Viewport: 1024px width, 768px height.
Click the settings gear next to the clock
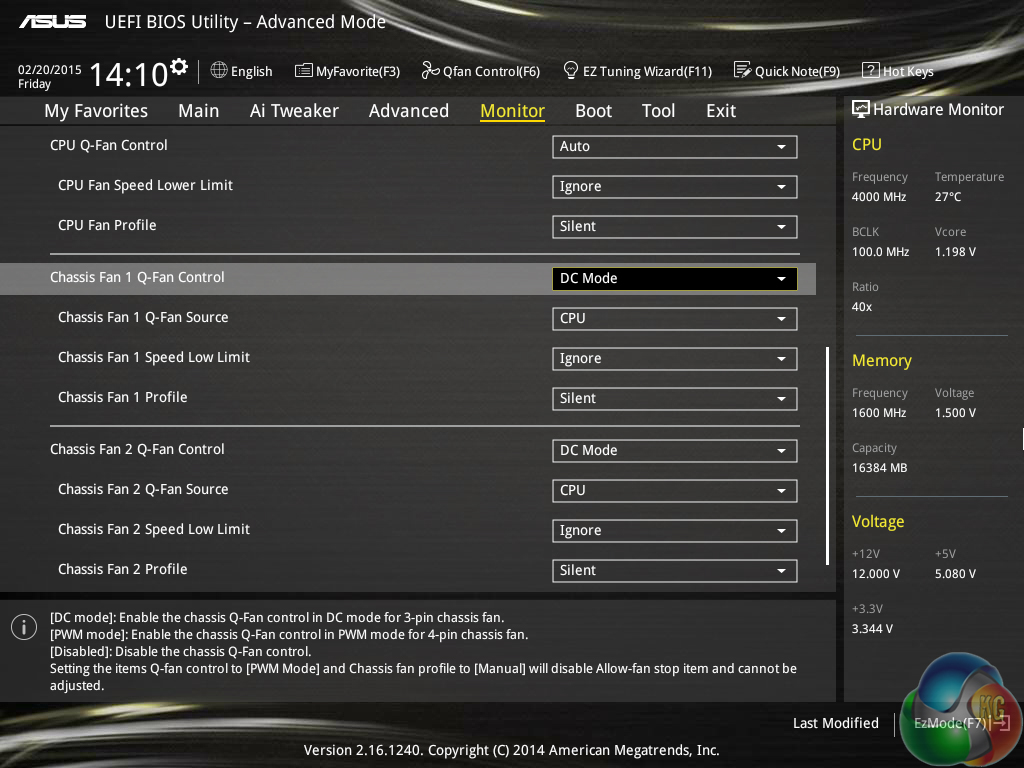coord(179,67)
